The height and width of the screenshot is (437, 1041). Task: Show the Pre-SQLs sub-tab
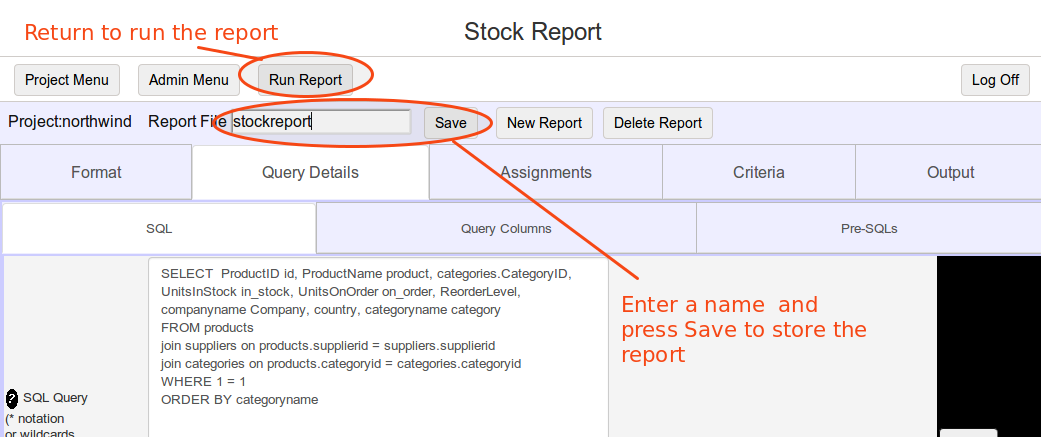pos(869,228)
